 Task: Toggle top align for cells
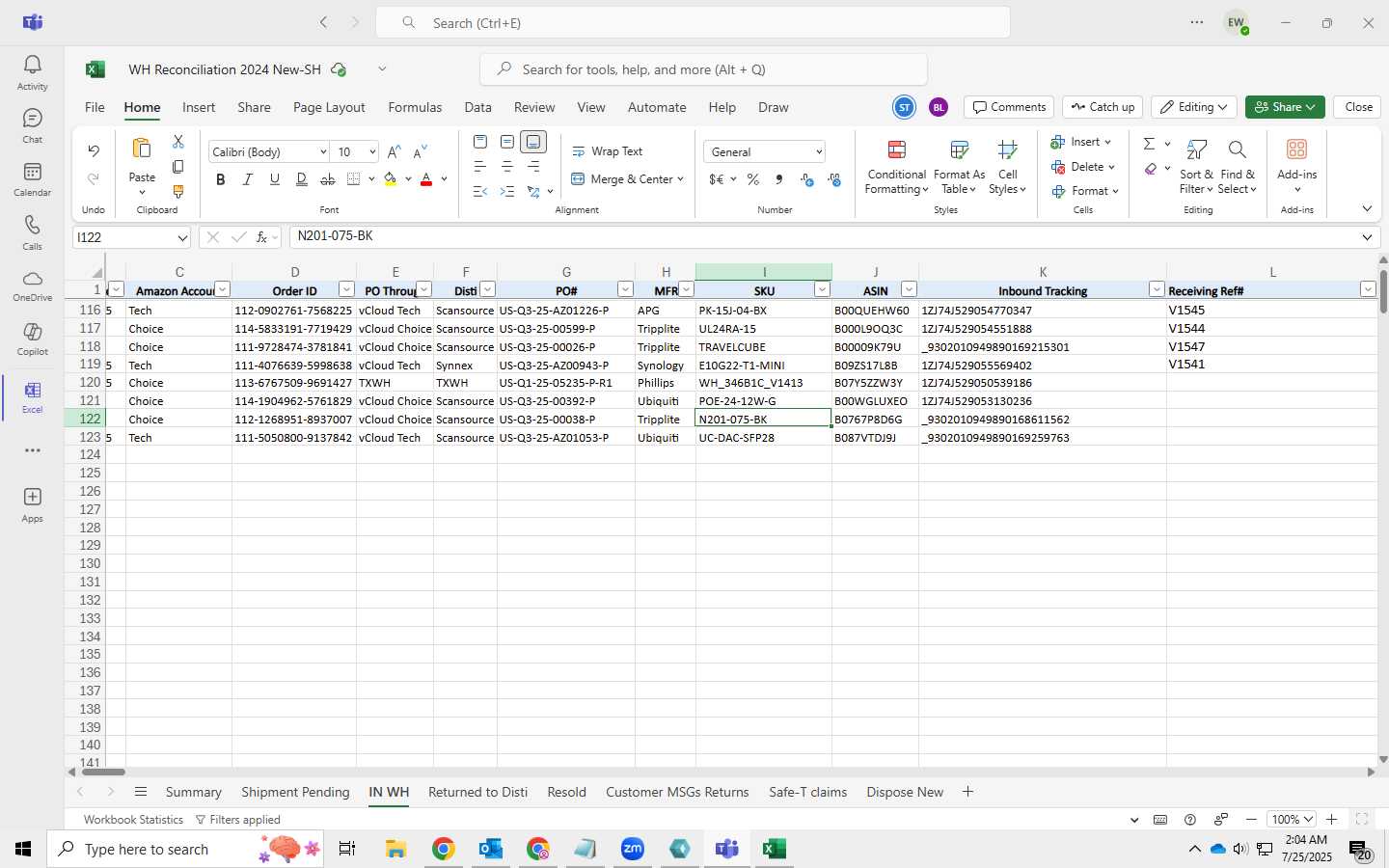[480, 142]
